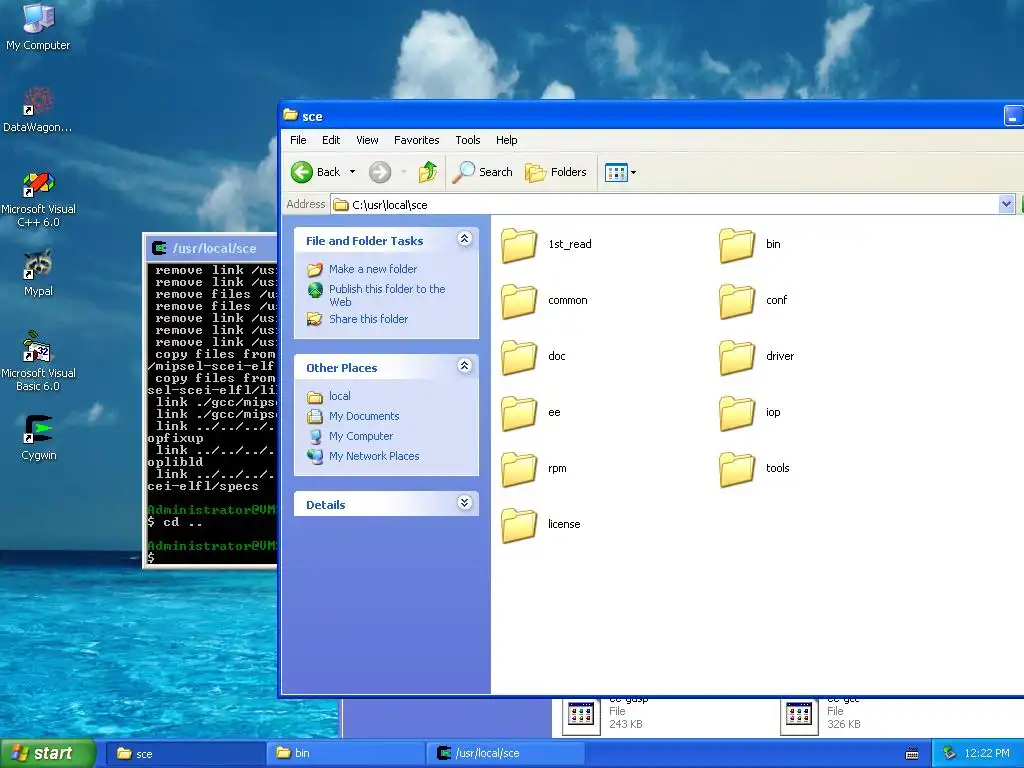Select Microsoft Visual C++ 6.0 shortcut
The width and height of the screenshot is (1024, 768).
tap(38, 200)
